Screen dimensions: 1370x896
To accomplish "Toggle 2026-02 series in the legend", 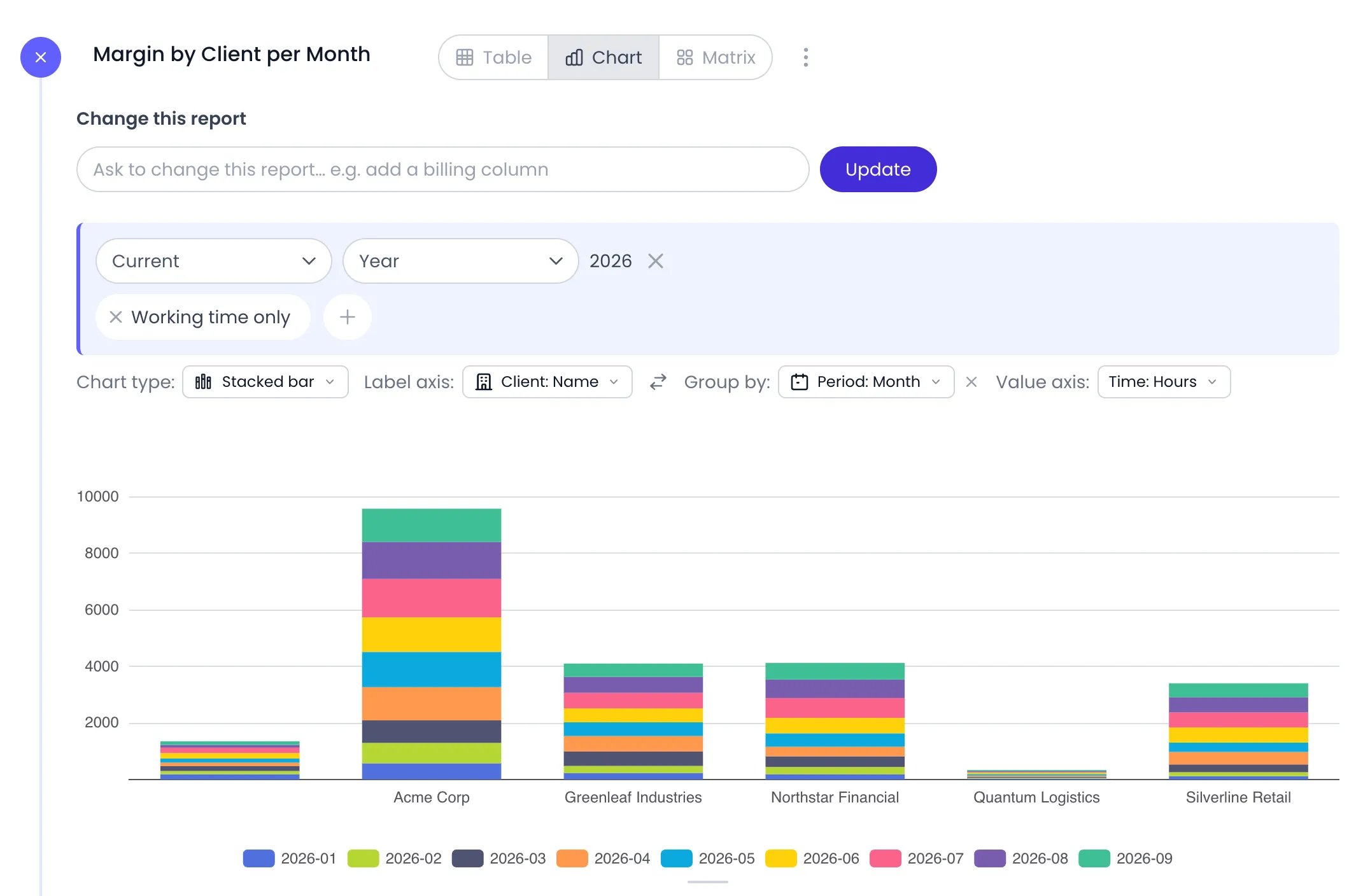I will (395, 858).
